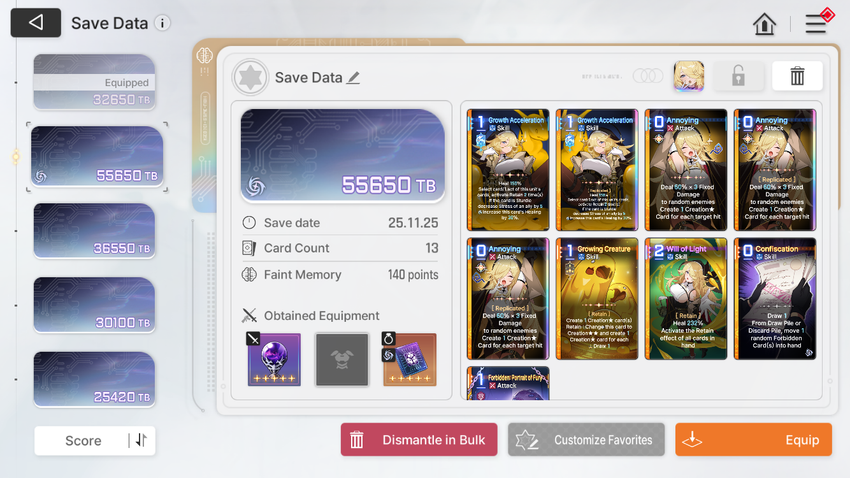Toggle the save data lock

(x=738, y=76)
